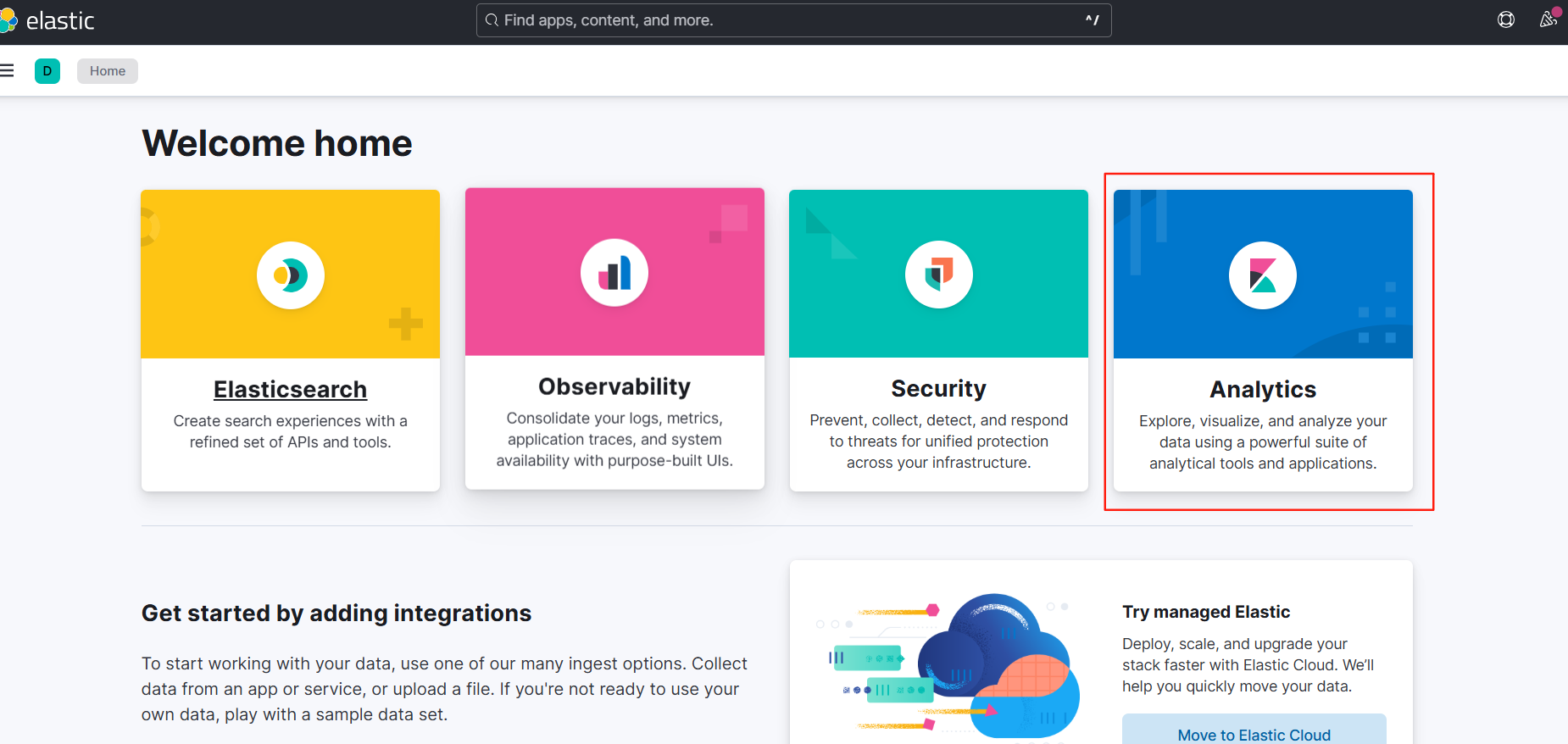This screenshot has height=744, width=1568.
Task: Click Security card description text
Action: (939, 441)
